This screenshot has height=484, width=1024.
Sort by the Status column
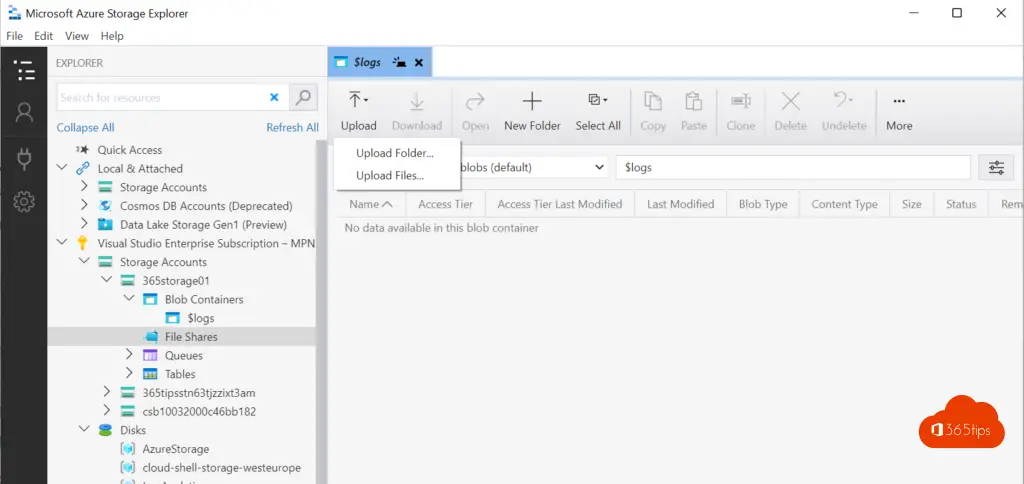click(961, 204)
